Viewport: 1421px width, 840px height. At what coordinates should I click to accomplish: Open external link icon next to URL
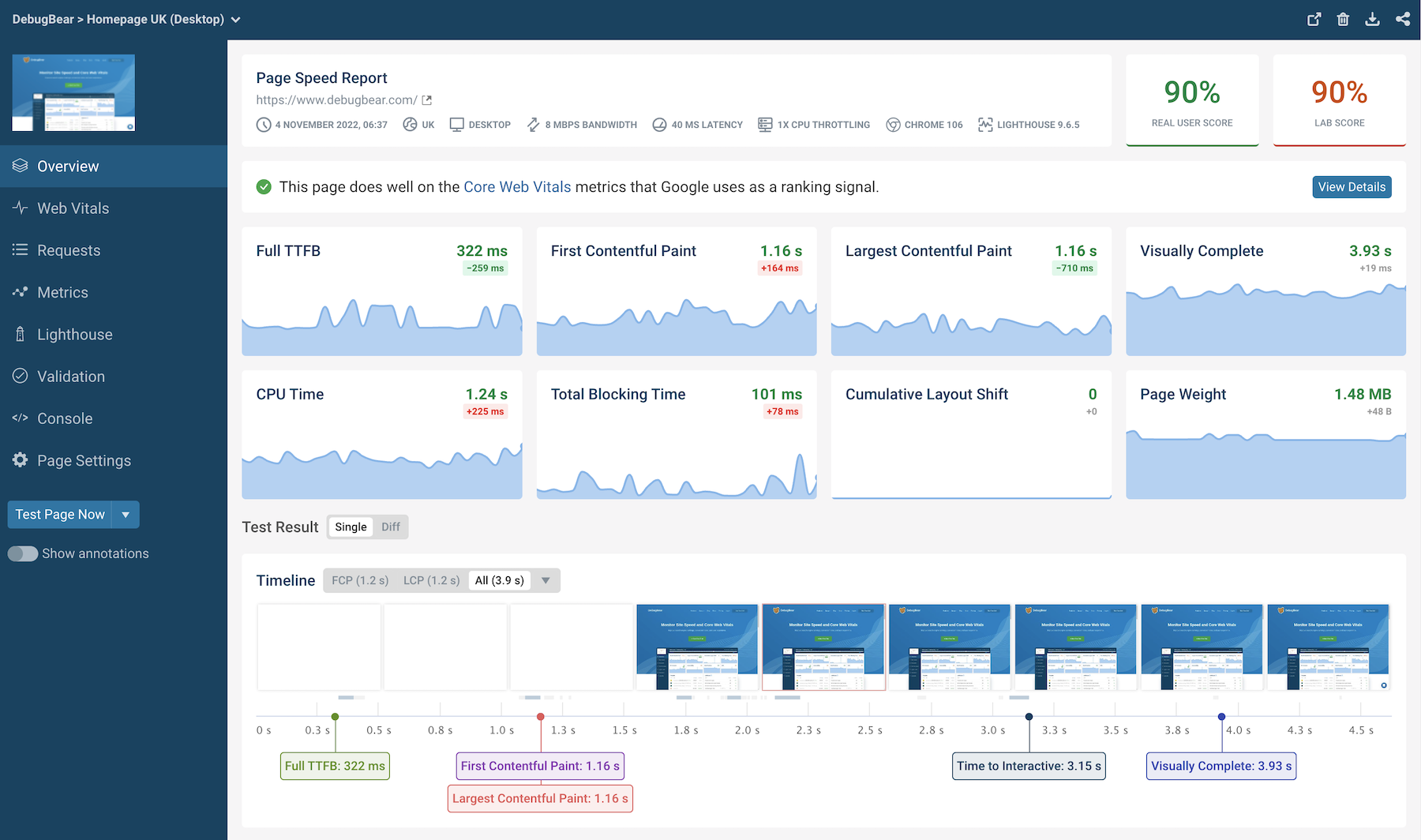427,100
